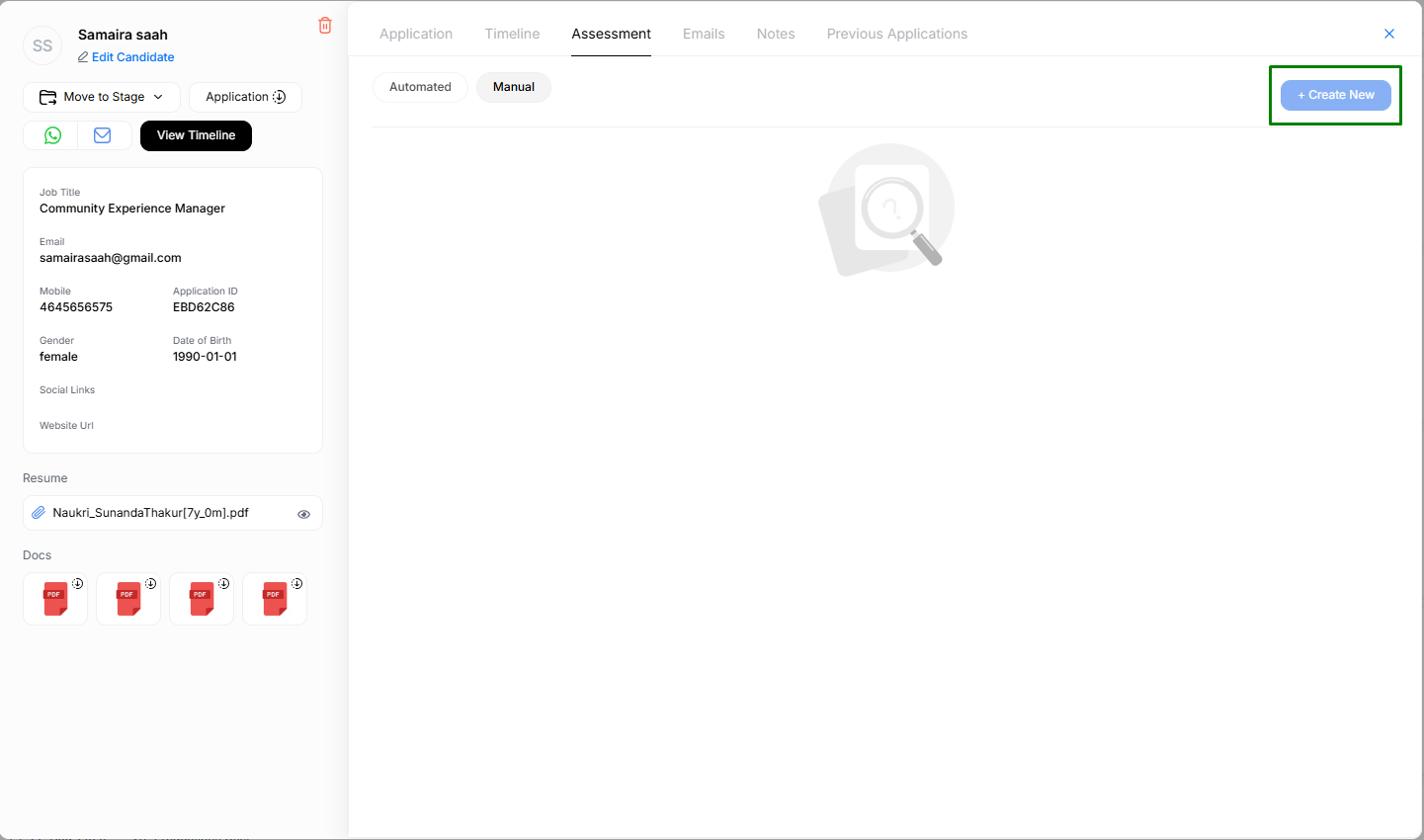Download the second PDF document
This screenshot has height=840, width=1424.
[151, 583]
